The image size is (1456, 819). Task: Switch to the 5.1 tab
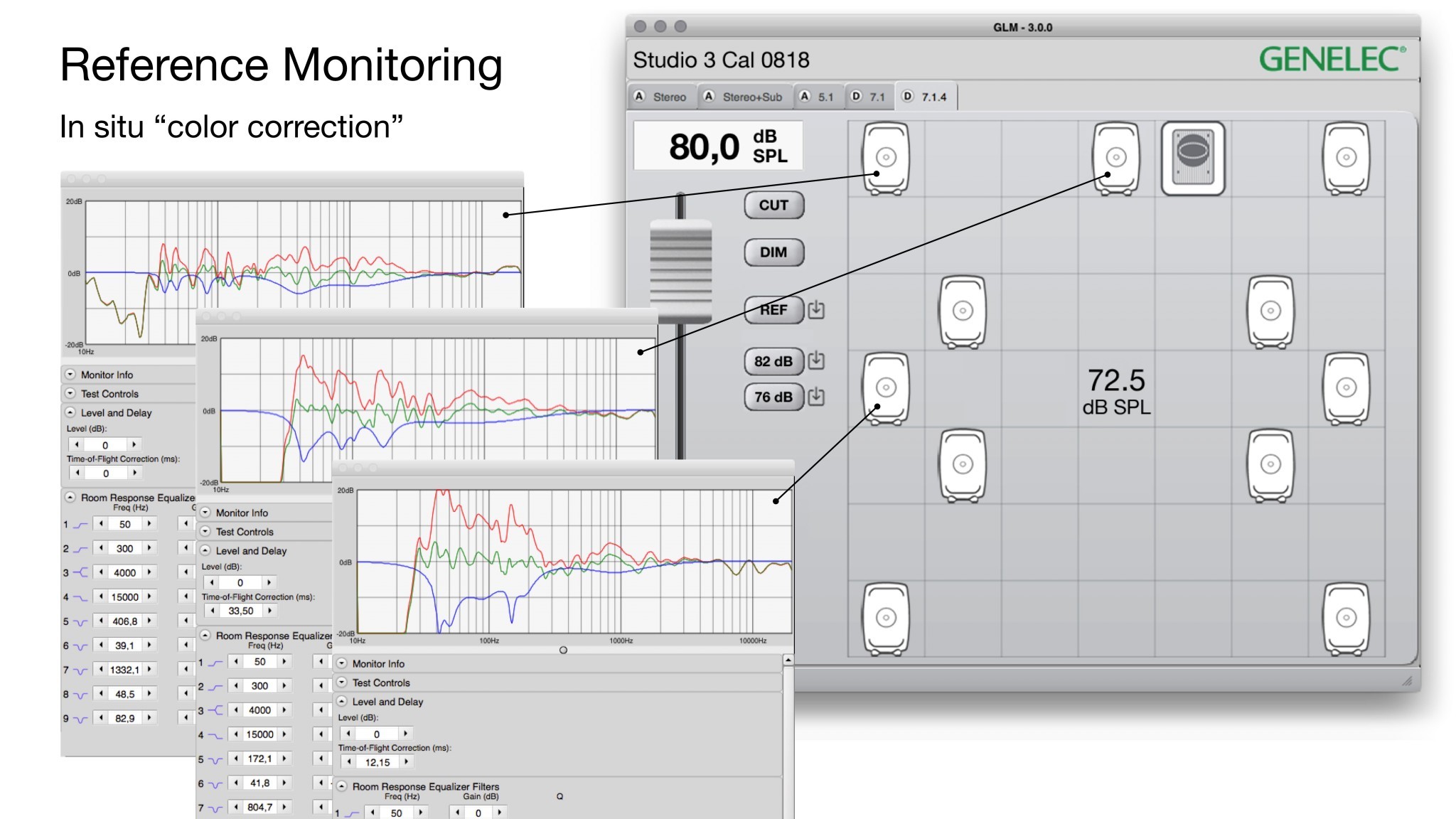pyautogui.click(x=818, y=97)
